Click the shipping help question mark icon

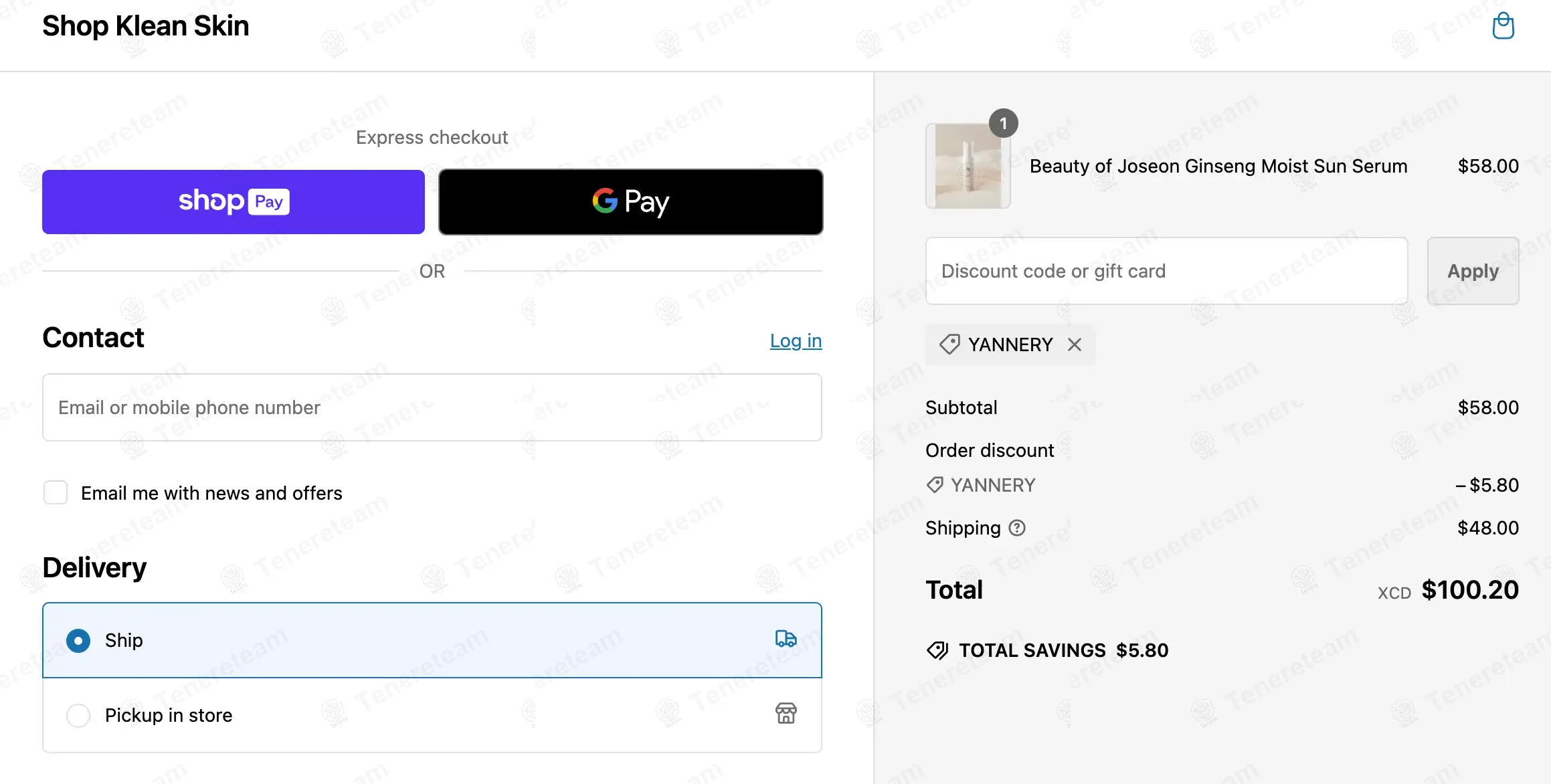click(1017, 528)
